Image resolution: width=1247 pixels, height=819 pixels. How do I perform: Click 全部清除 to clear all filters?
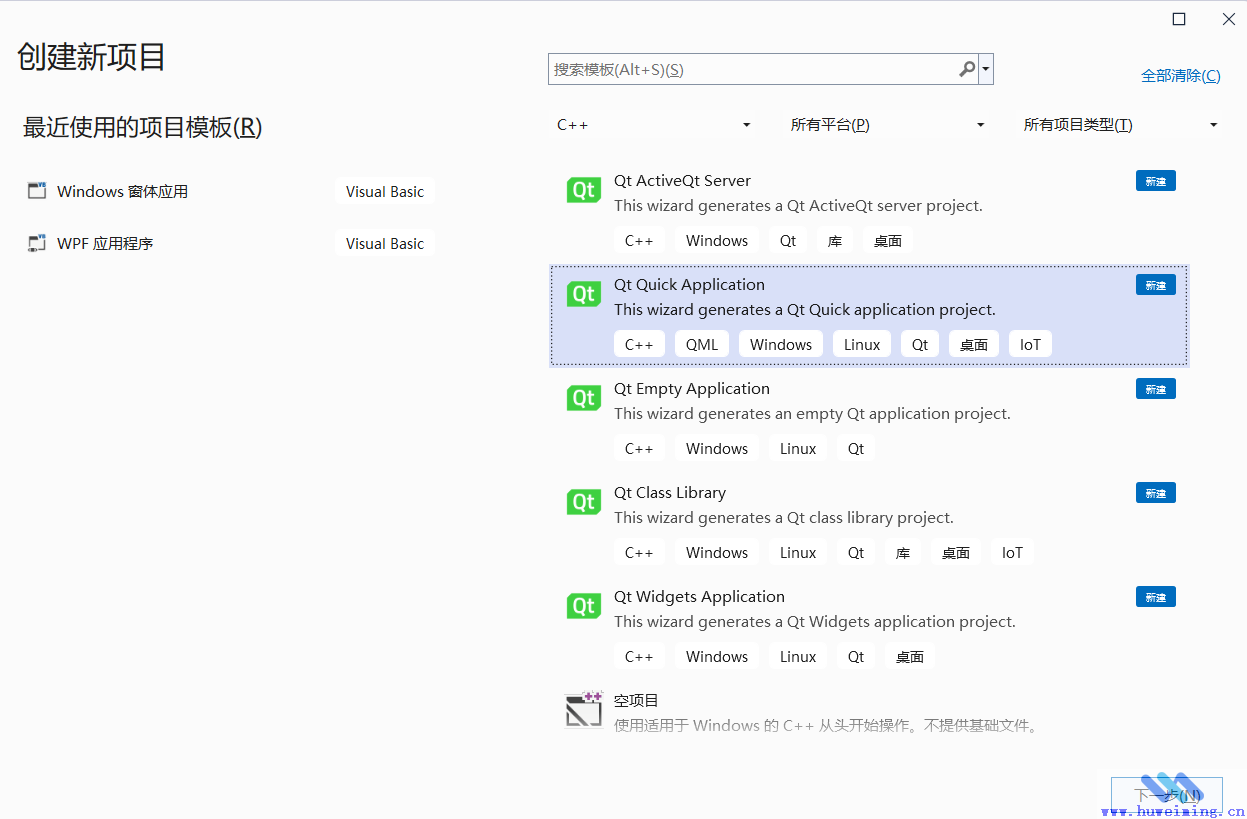[1180, 76]
